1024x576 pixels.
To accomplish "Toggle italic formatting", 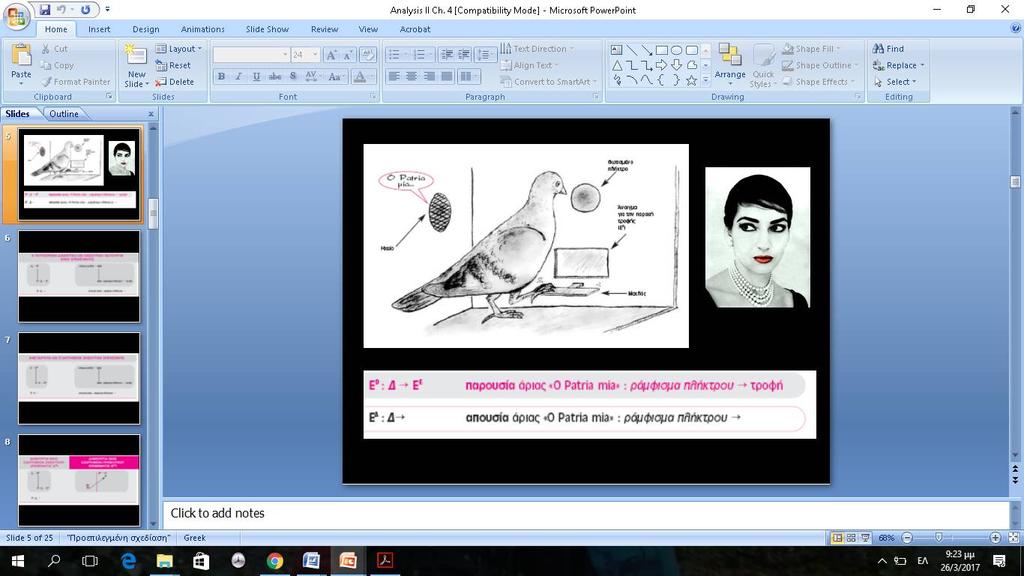I will pos(238,76).
